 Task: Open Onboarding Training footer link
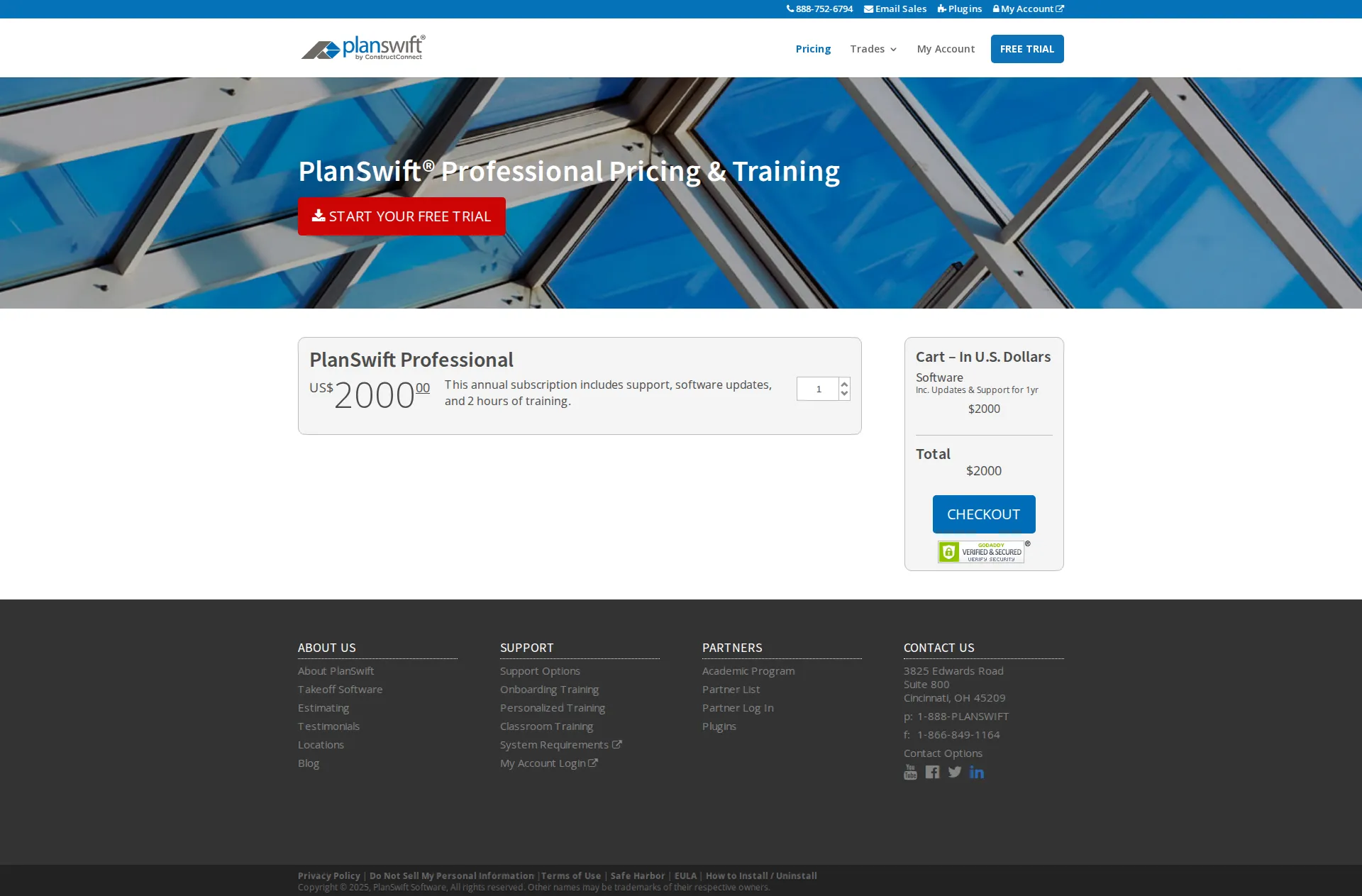coord(549,690)
